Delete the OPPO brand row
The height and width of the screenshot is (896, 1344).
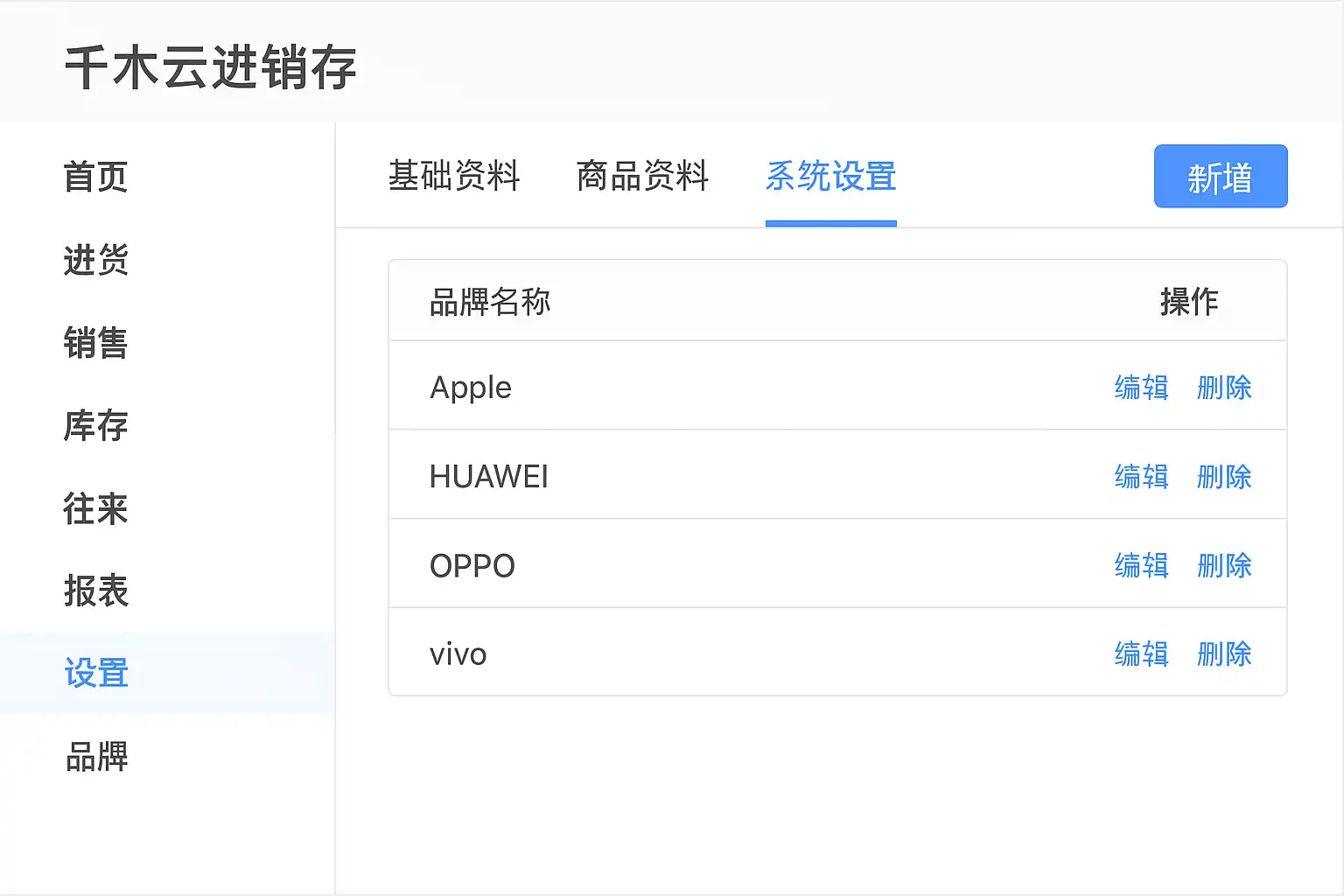[1224, 565]
